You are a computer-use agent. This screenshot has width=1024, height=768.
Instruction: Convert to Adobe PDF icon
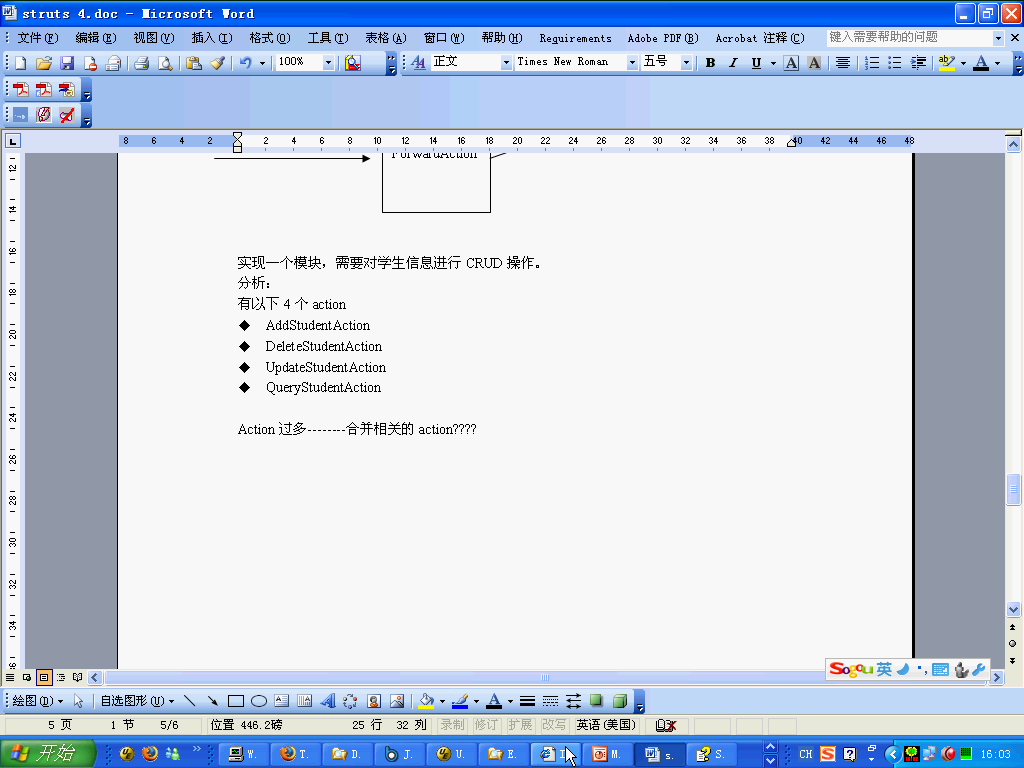(x=21, y=89)
